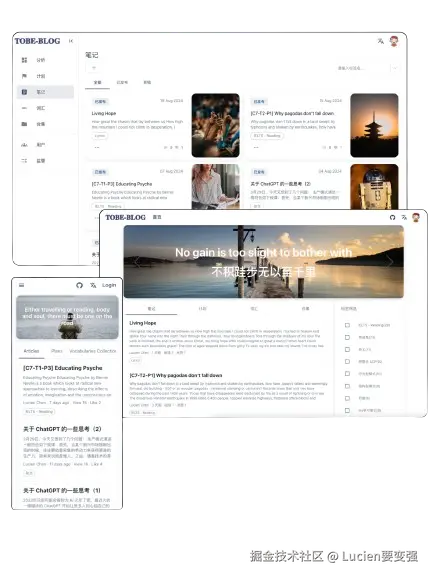
Task: Open woman reading thumbnail on Educating Psyche card
Action: [216, 187]
